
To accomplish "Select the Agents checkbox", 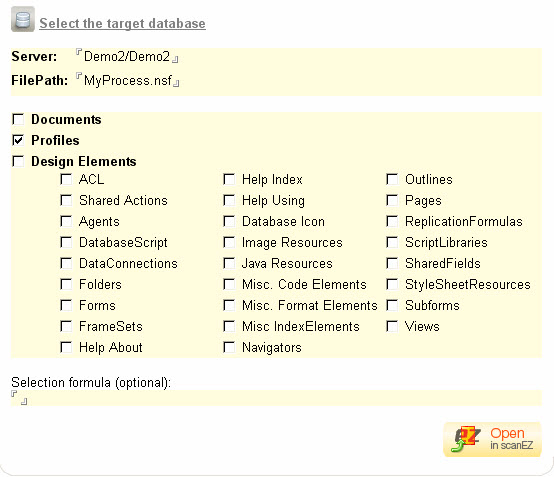I will click(66, 222).
